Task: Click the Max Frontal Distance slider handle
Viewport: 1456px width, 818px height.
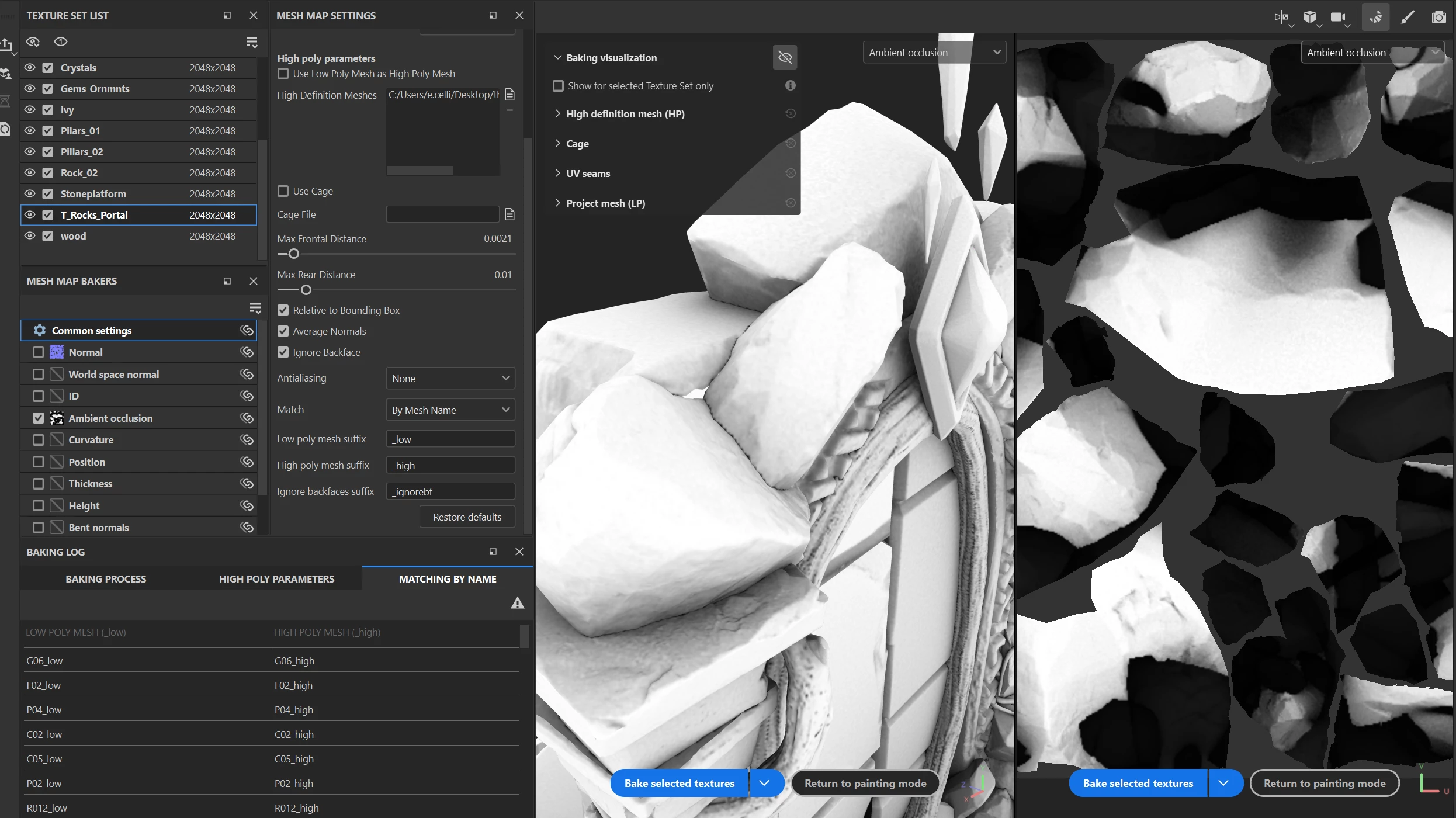Action: pos(294,254)
